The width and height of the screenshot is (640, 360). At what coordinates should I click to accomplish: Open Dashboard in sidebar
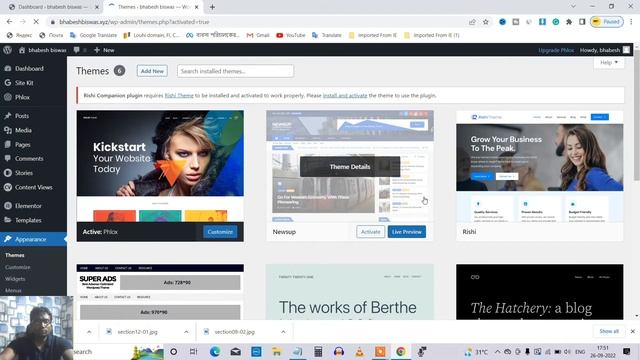coord(29,69)
